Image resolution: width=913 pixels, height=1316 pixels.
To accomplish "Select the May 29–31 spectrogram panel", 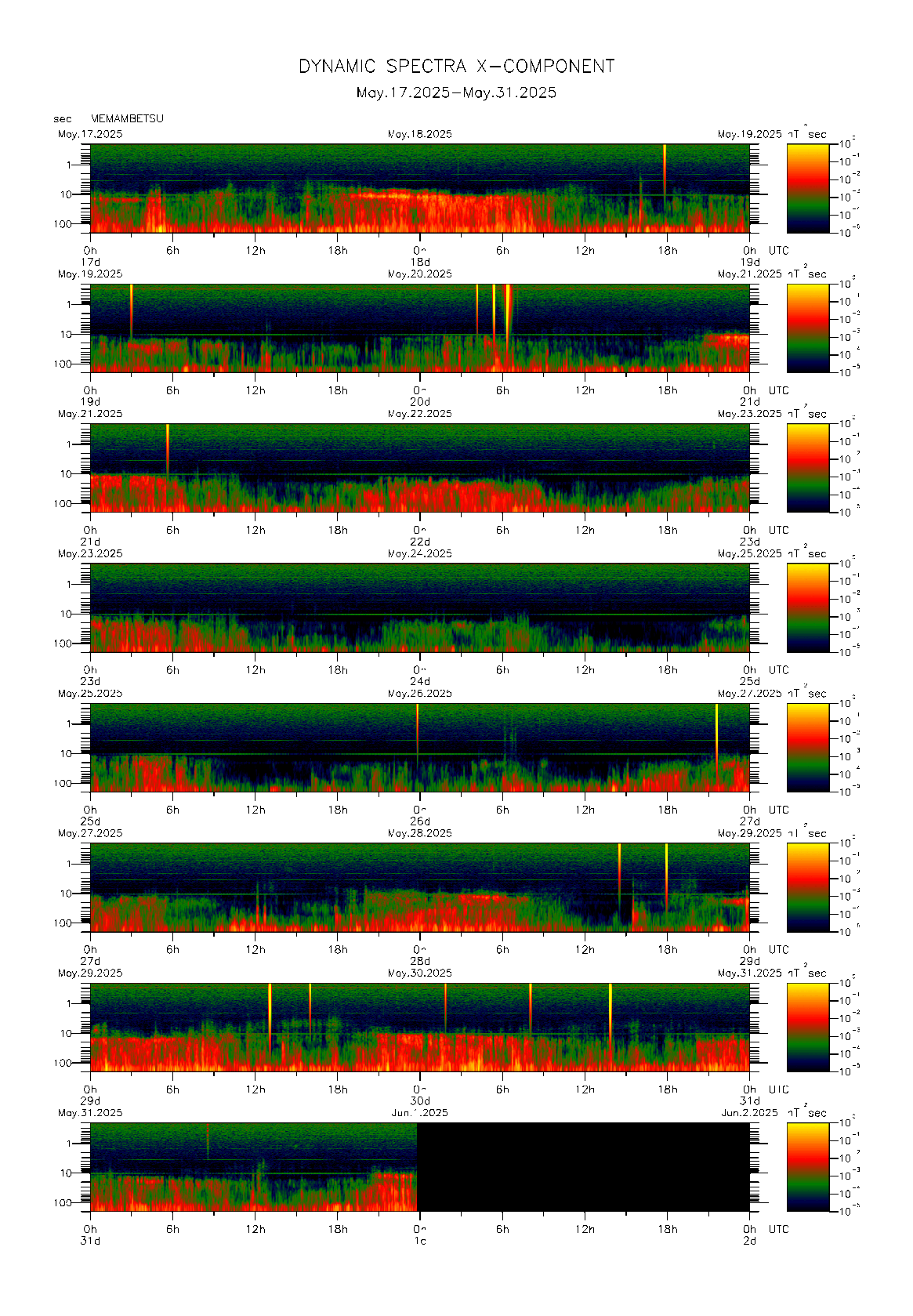I will pos(420,1027).
